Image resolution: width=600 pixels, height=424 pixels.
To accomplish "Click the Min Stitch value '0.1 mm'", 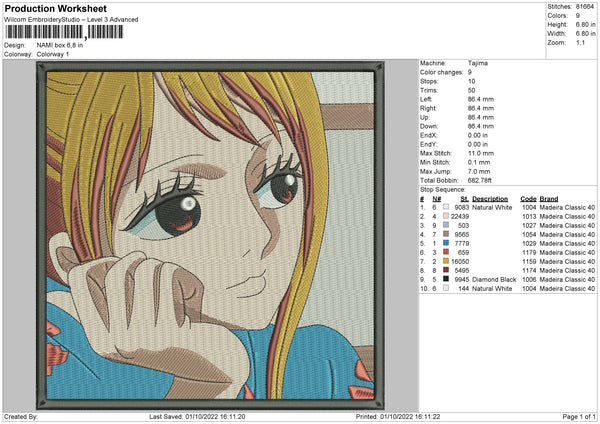I will [x=479, y=162].
